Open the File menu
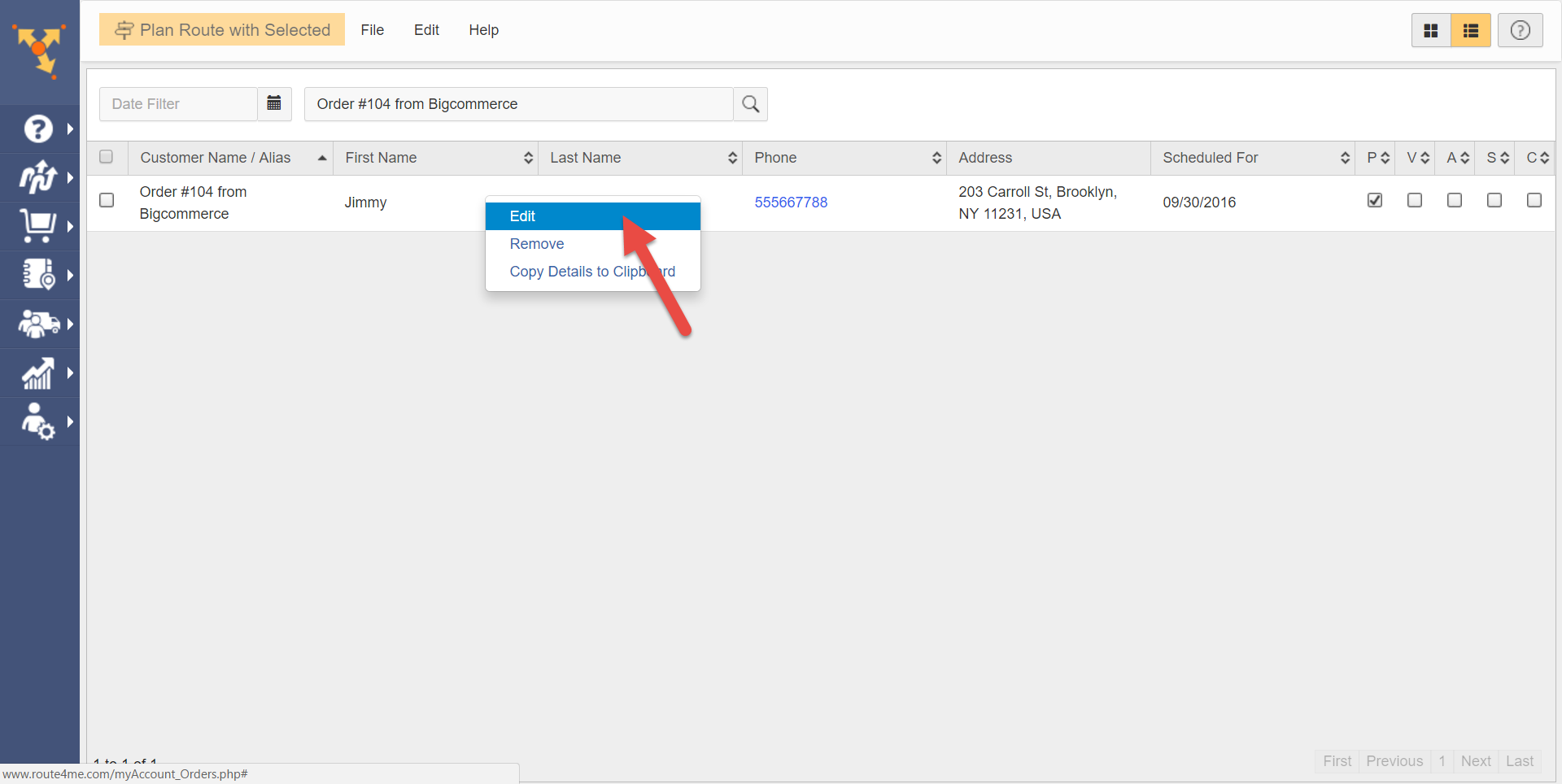Image resolution: width=1562 pixels, height=784 pixels. (x=372, y=30)
